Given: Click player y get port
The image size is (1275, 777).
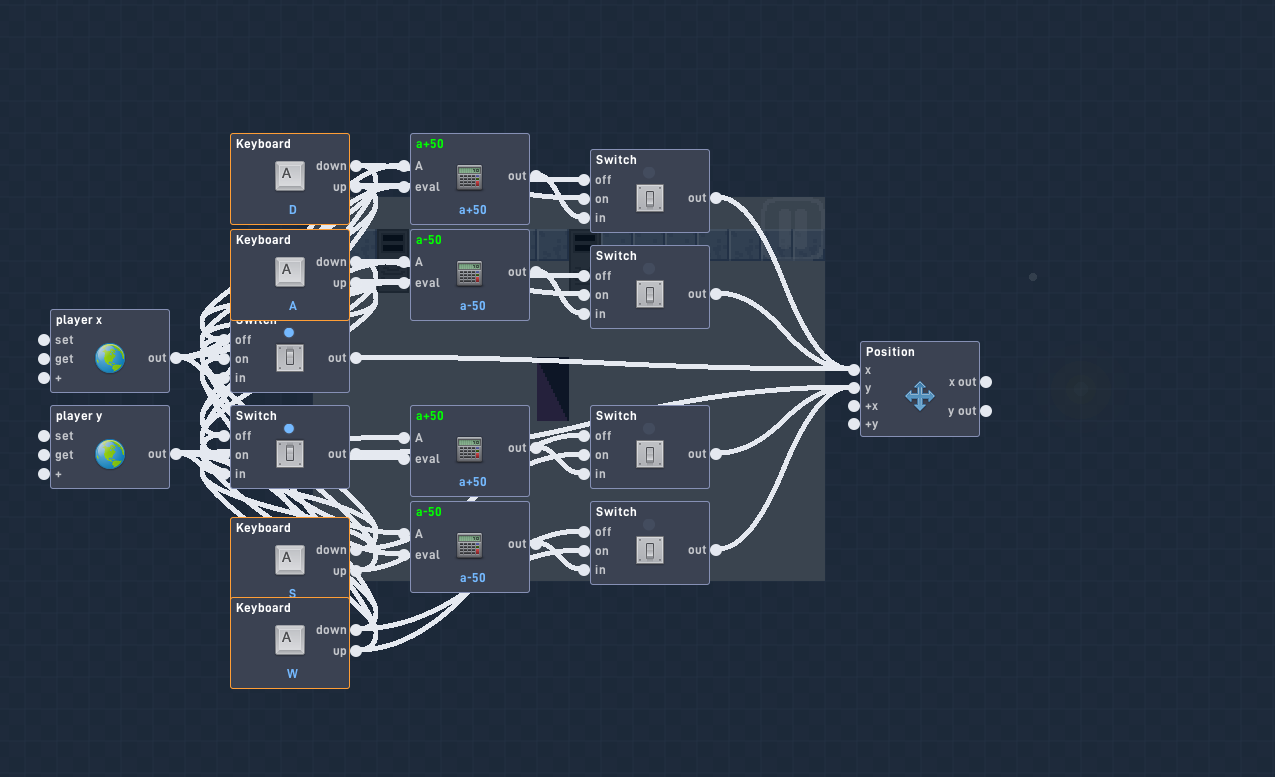Looking at the screenshot, I should (44, 455).
